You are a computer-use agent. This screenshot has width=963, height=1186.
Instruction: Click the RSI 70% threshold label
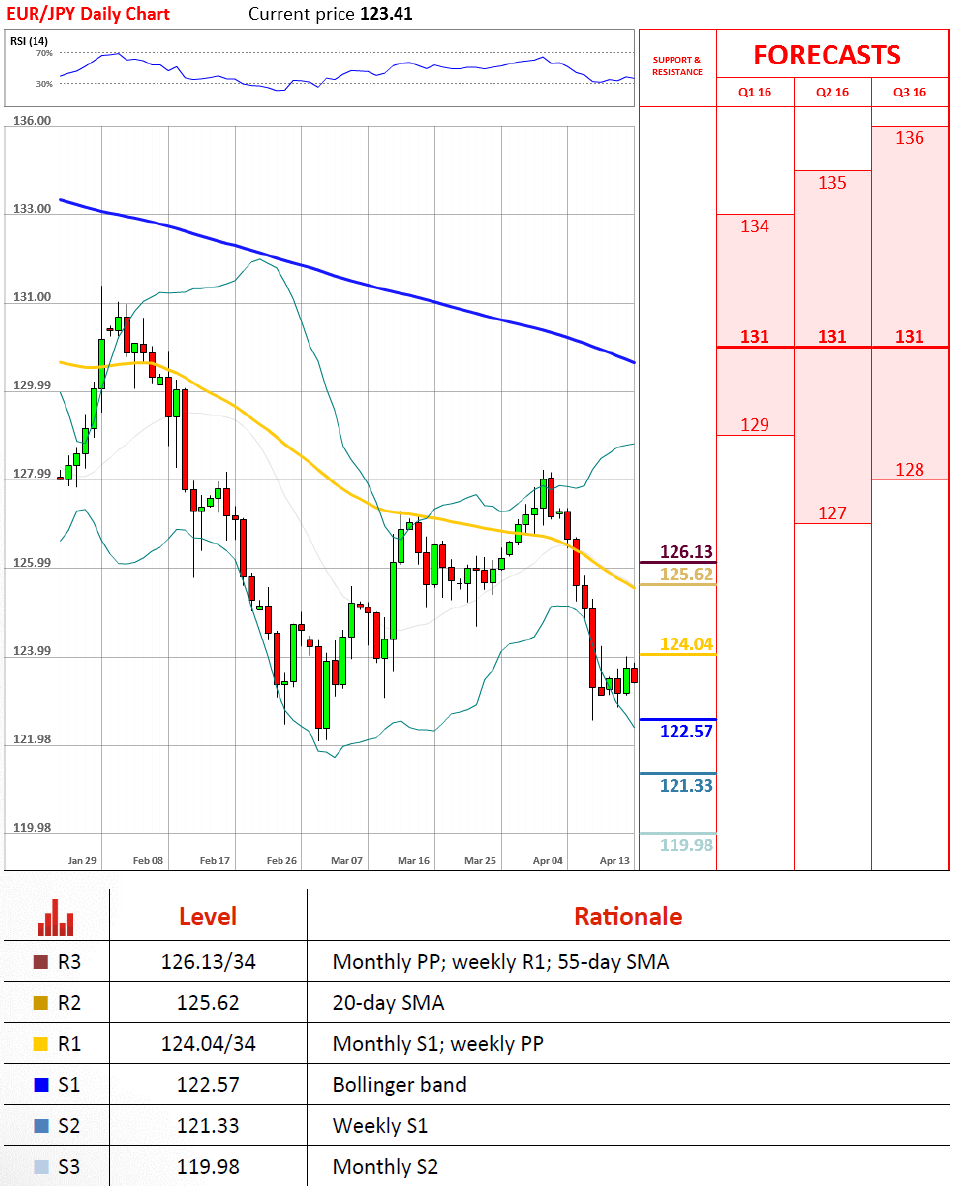(x=44, y=53)
